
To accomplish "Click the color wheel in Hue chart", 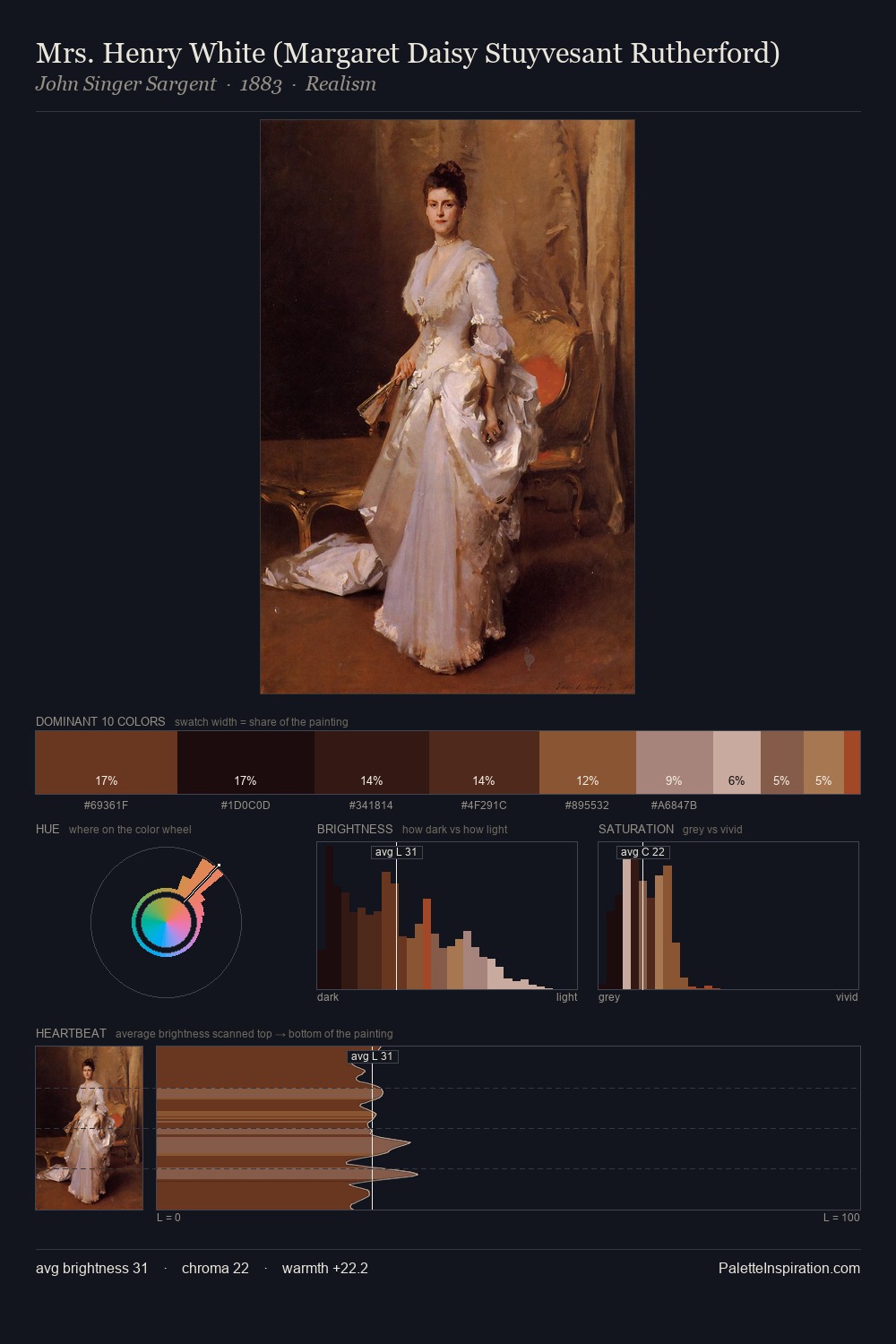I will tap(166, 922).
